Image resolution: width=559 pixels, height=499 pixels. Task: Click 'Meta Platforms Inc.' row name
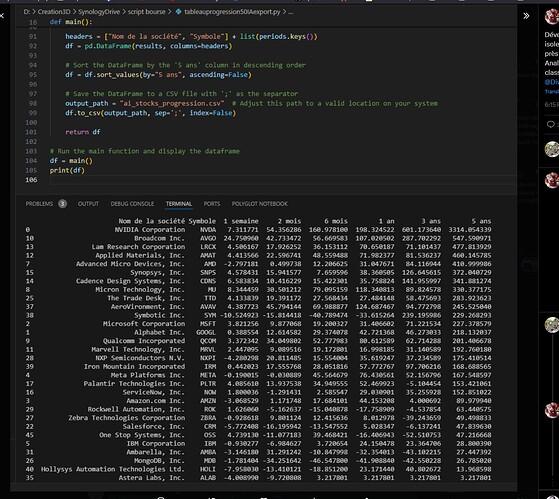coord(148,375)
